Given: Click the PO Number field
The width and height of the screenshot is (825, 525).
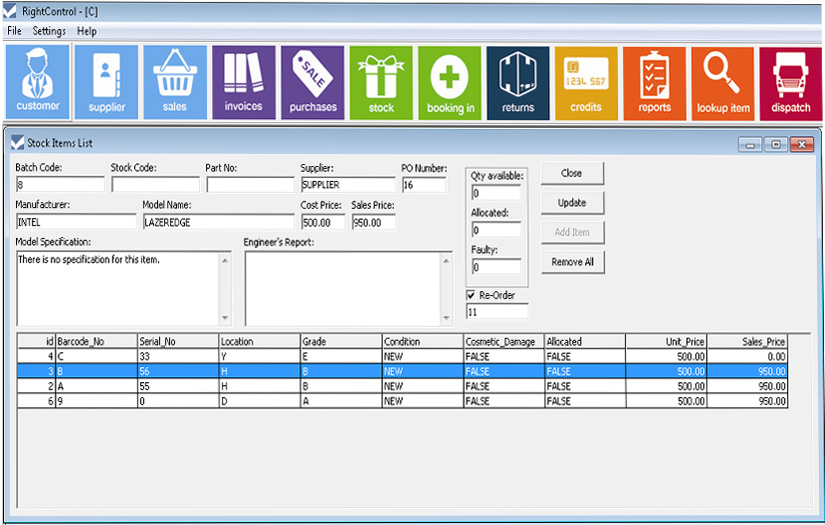Looking at the screenshot, I should pyautogui.click(x=424, y=185).
